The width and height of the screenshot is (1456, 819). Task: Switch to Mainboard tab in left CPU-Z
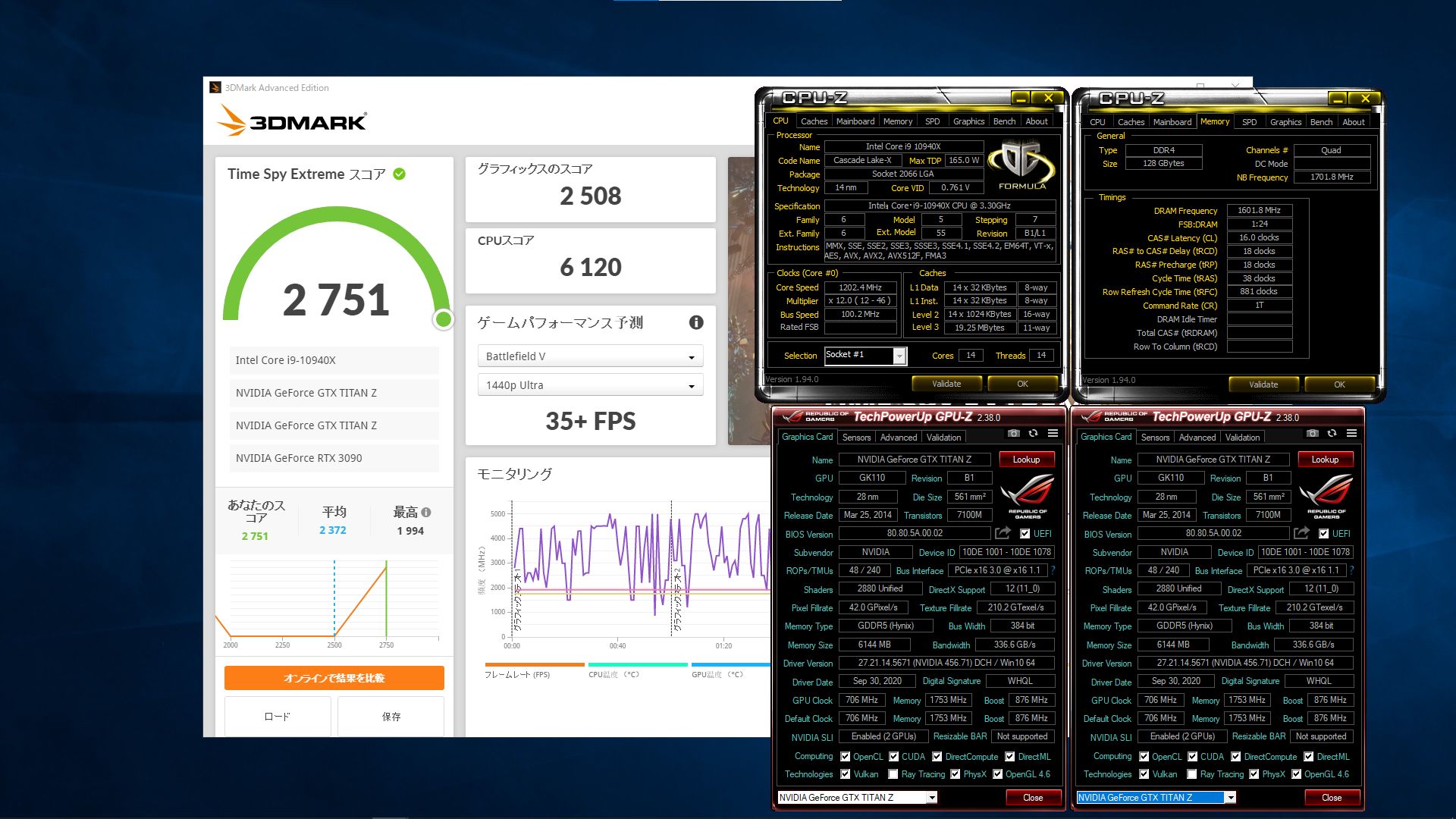point(855,121)
